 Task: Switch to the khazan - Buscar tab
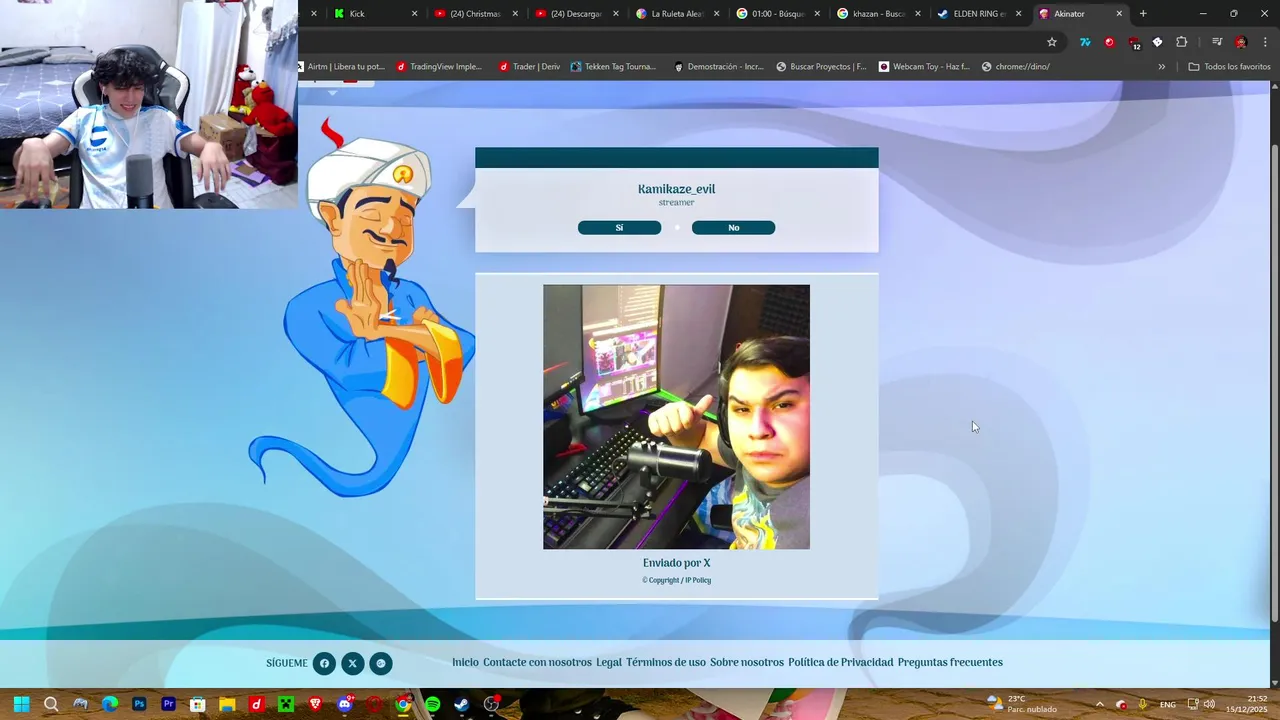pyautogui.click(x=878, y=14)
